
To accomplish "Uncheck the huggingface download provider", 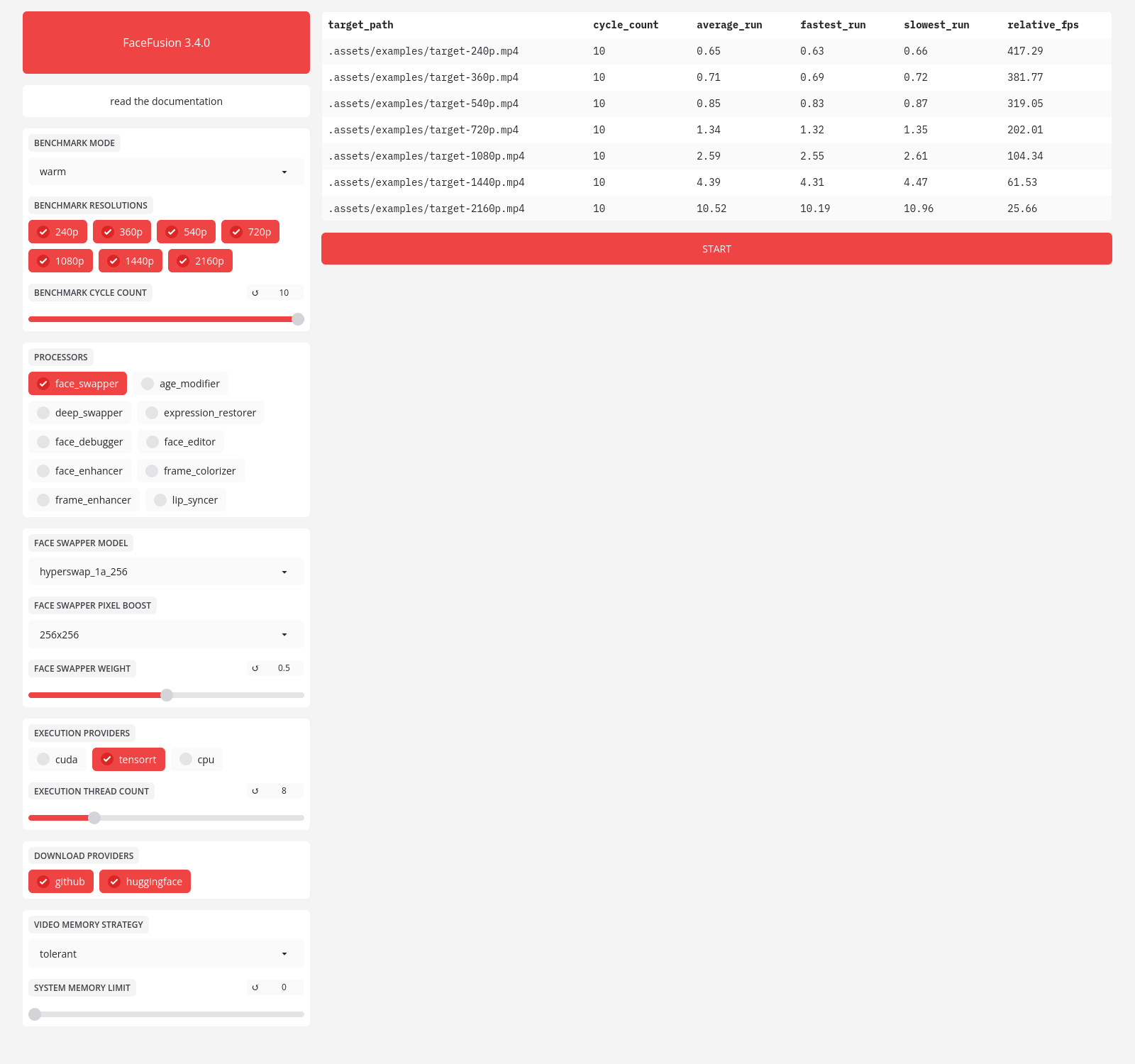I will pyautogui.click(x=145, y=882).
